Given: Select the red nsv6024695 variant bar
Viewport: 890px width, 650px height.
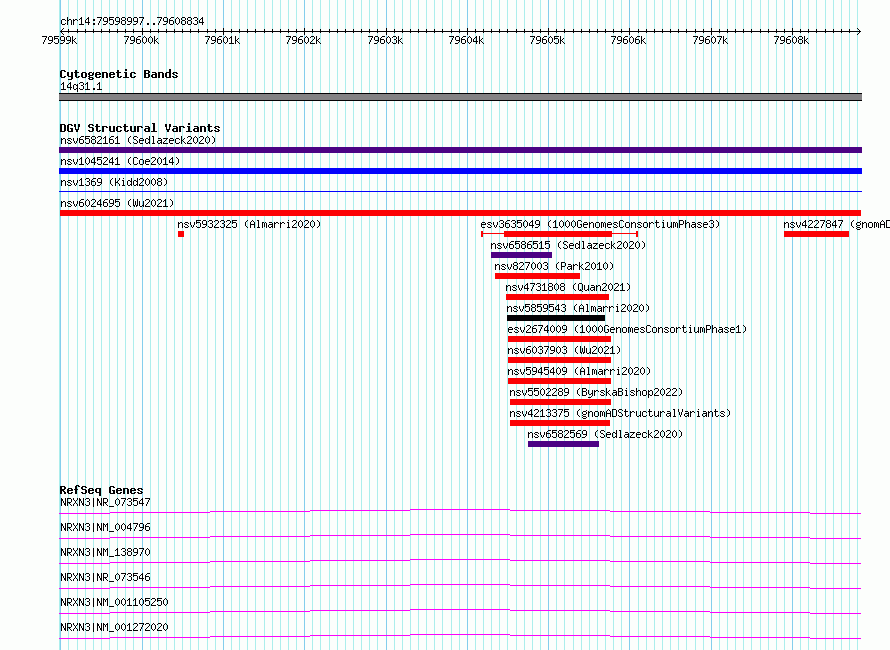Looking at the screenshot, I should point(460,213).
